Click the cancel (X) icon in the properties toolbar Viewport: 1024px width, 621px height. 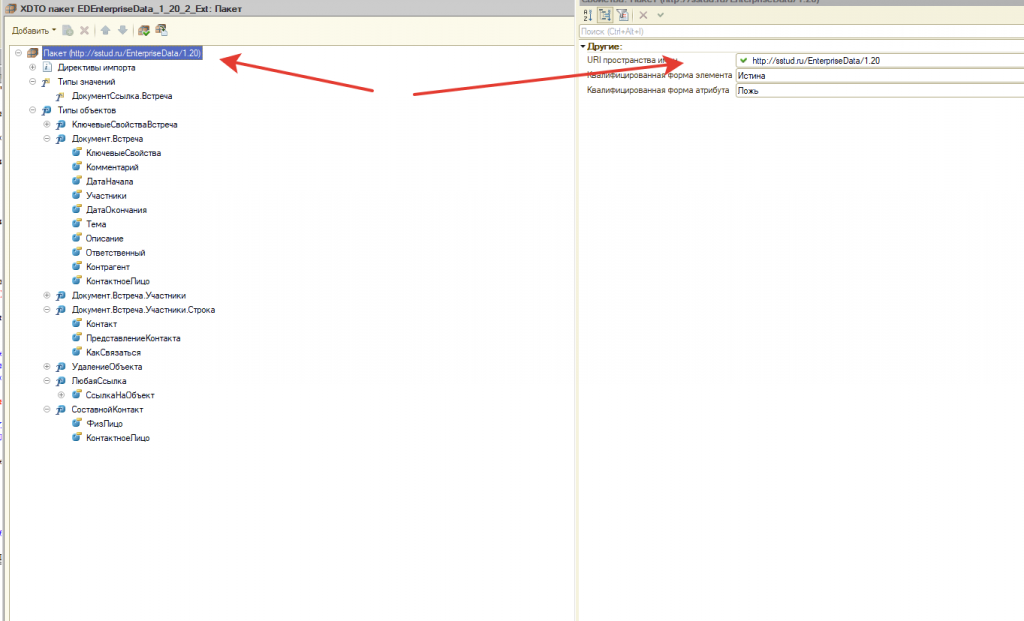coord(643,15)
